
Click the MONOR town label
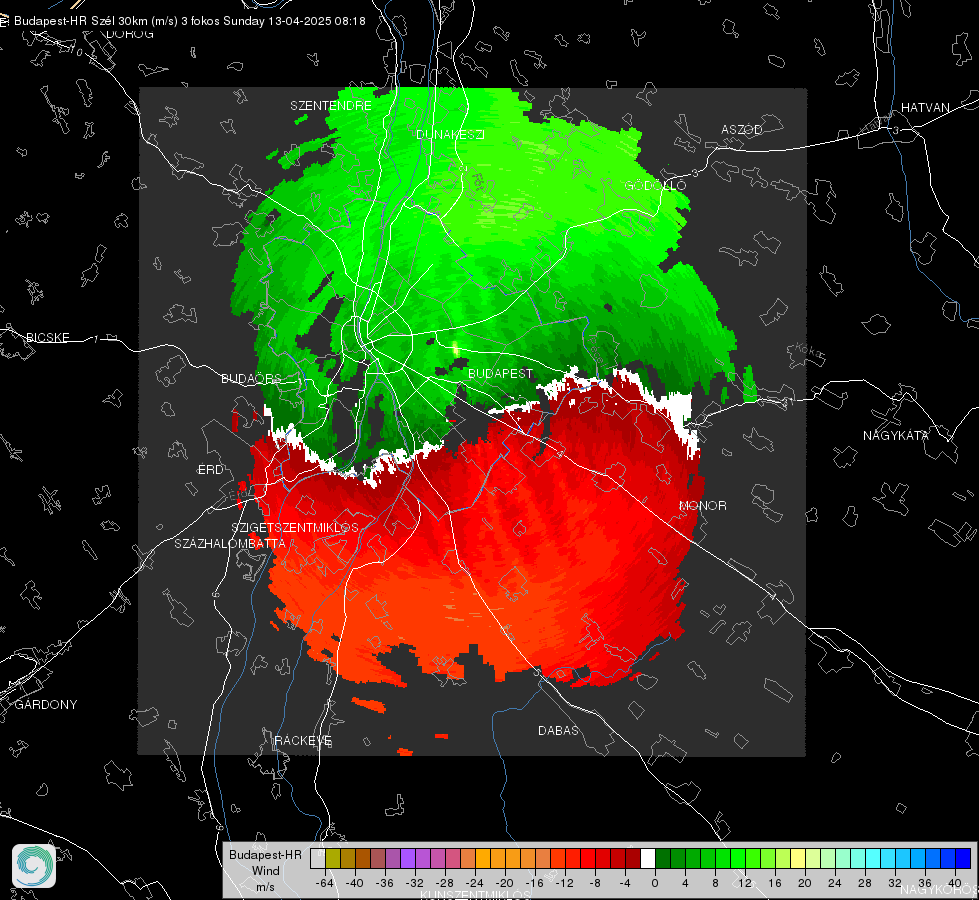703,505
